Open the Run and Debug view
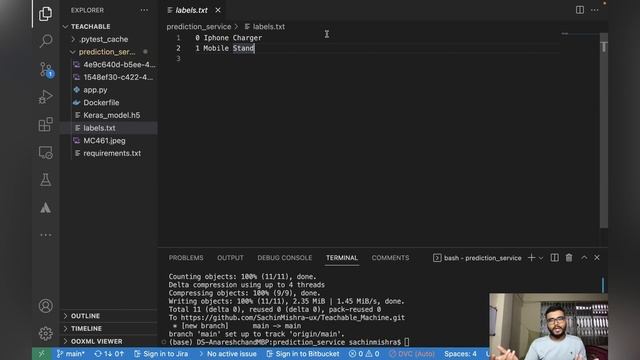This screenshot has height=360, width=640. (46, 97)
